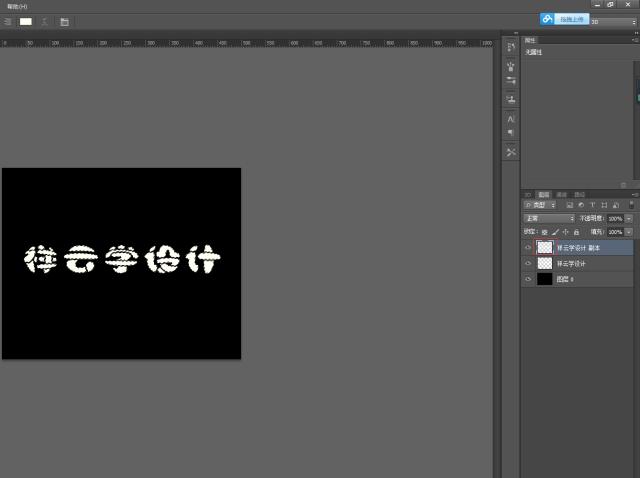Open the 3D workspace dropdown
640x478 pixels.
pos(614,22)
